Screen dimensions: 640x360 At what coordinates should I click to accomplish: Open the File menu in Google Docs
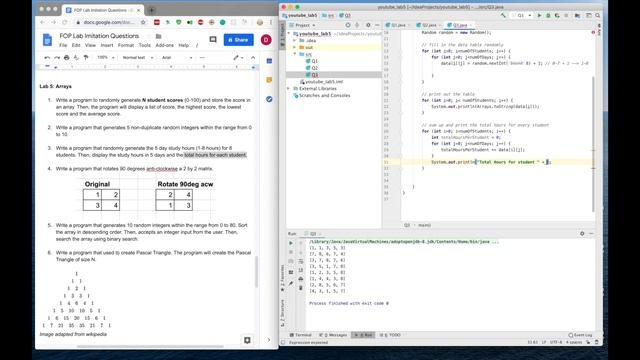[63, 45]
